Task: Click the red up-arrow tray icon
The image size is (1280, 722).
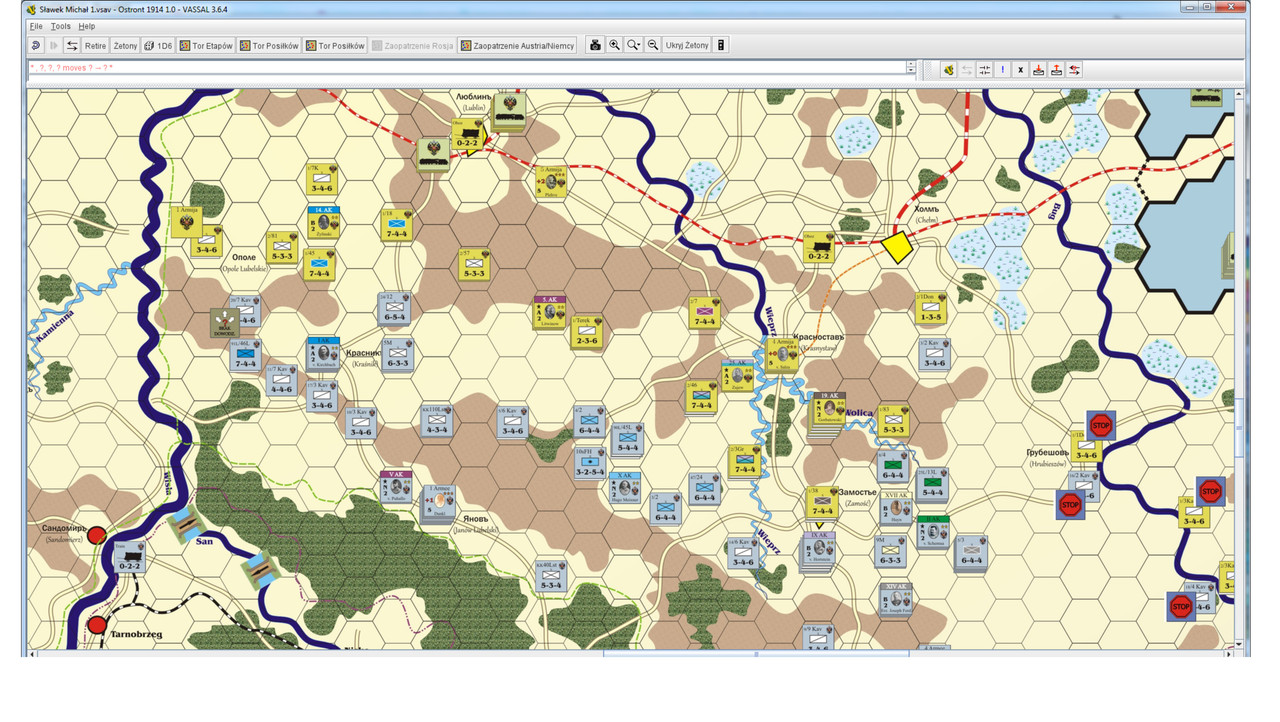Action: [x=1056, y=70]
